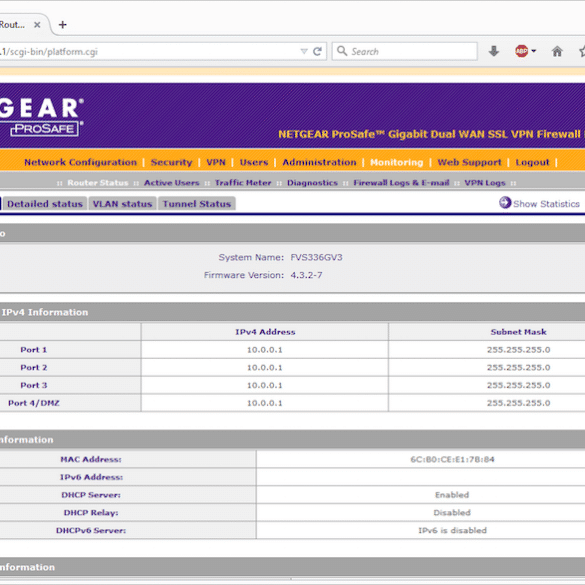
Task: Go to browser Home page icon
Action: 557,51
